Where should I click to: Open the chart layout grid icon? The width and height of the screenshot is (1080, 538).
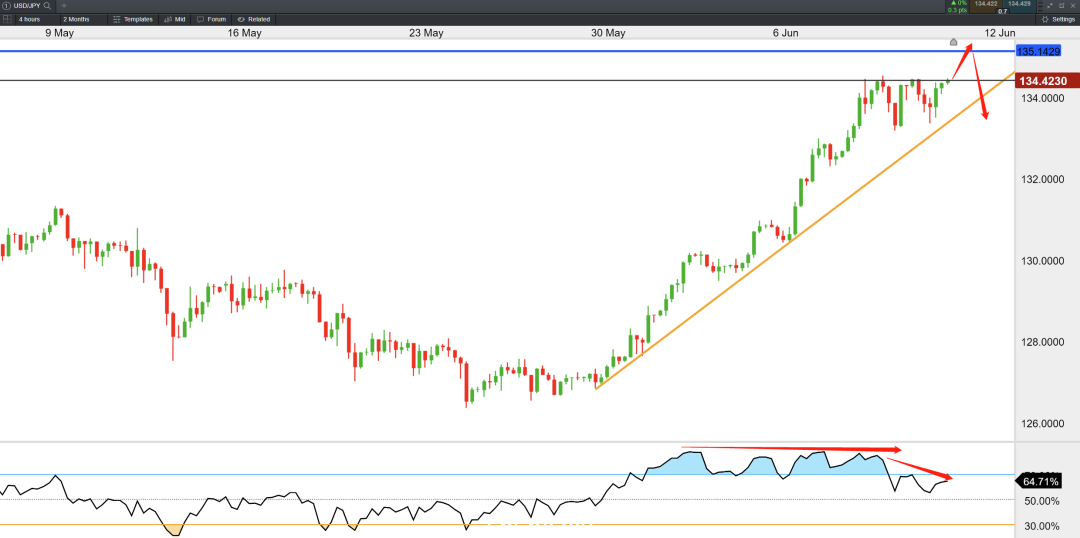8,19
